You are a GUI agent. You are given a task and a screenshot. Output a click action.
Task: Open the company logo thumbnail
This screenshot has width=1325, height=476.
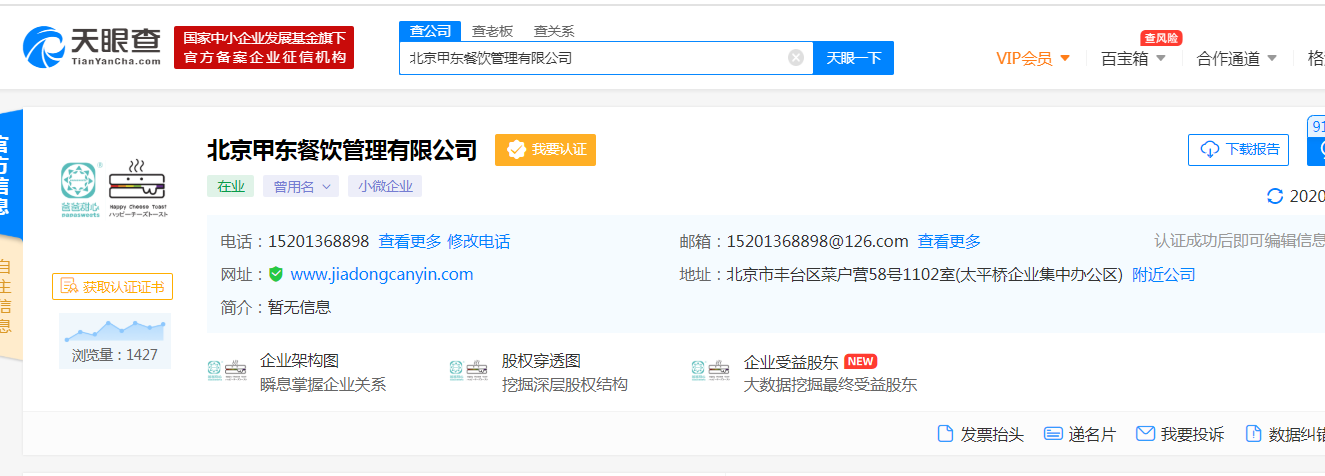(113, 188)
